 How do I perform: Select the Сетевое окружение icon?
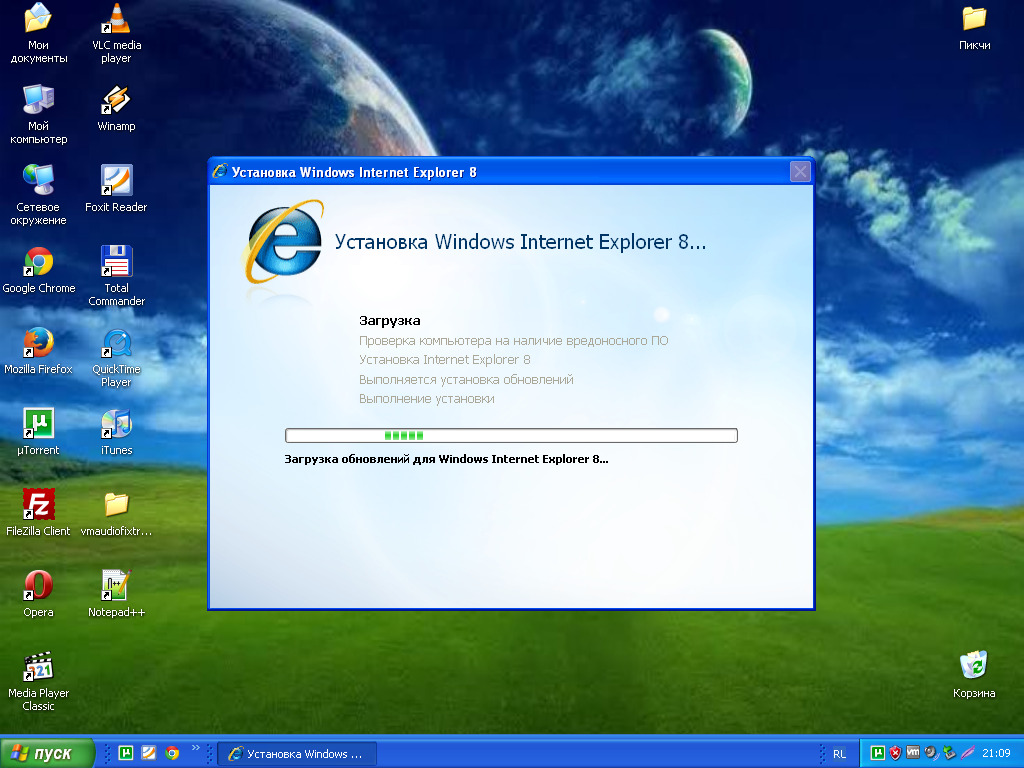[39, 195]
